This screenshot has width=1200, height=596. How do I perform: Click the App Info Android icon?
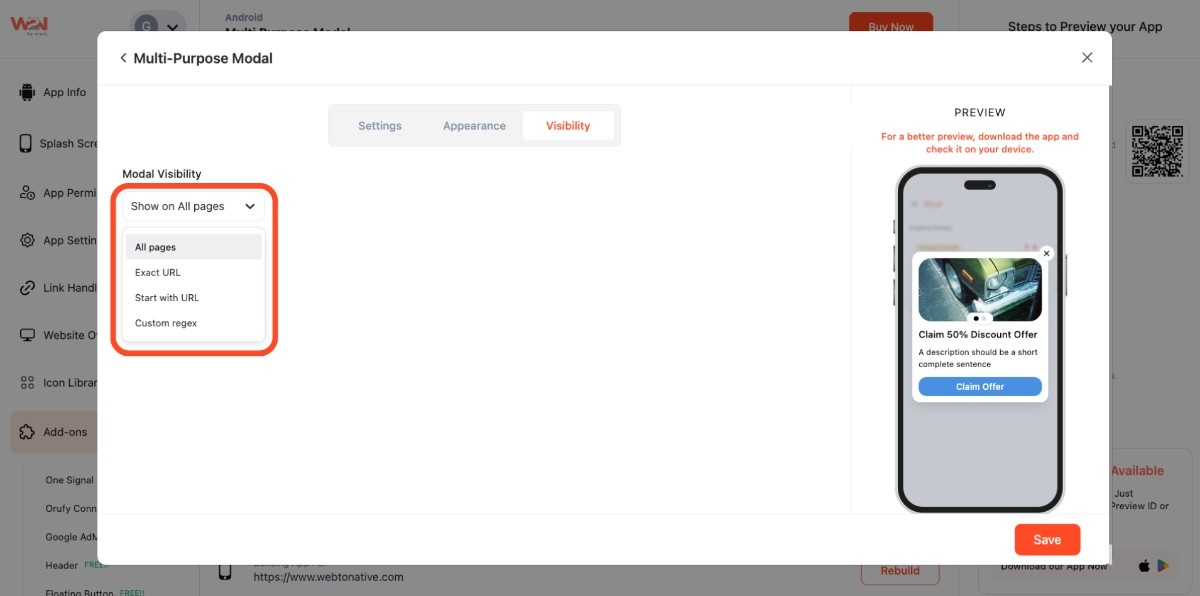[x=27, y=92]
